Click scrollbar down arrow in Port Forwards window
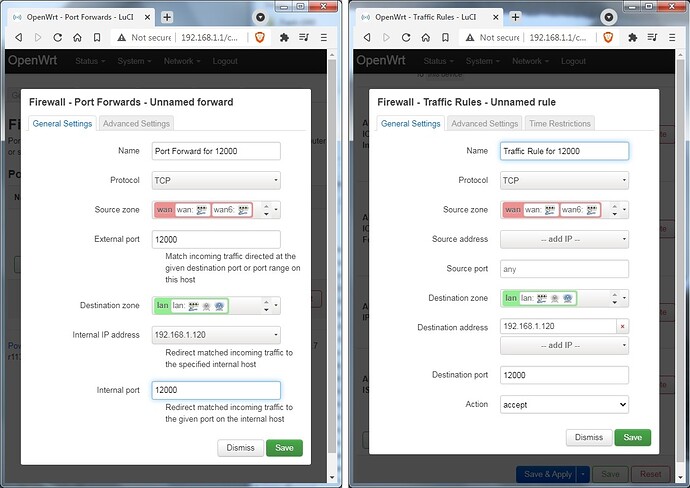 332,477
